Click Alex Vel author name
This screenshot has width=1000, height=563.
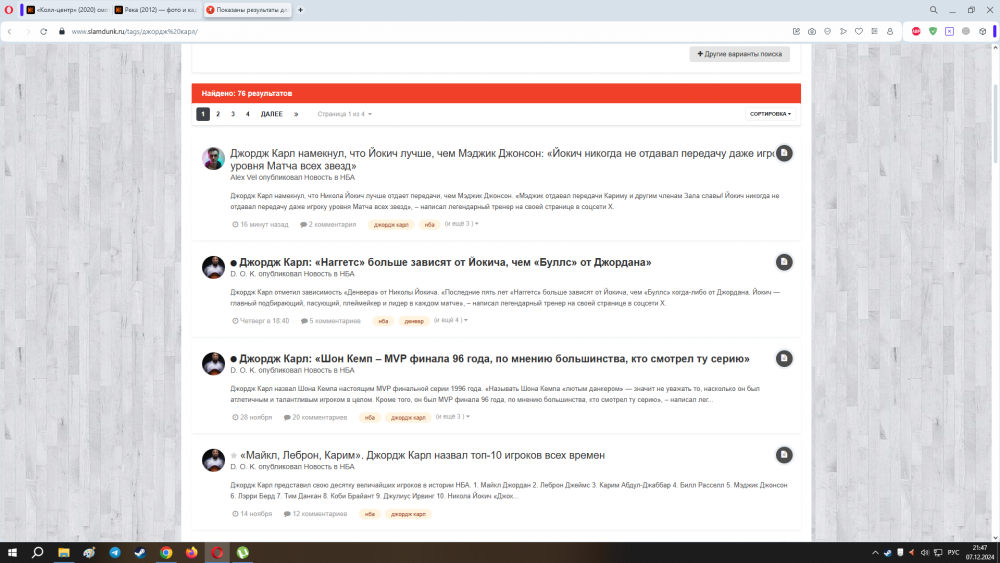coord(243,177)
